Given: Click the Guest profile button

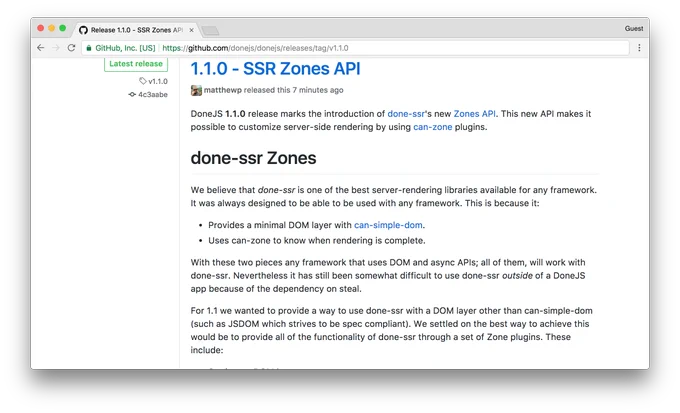Looking at the screenshot, I should click(x=634, y=28).
